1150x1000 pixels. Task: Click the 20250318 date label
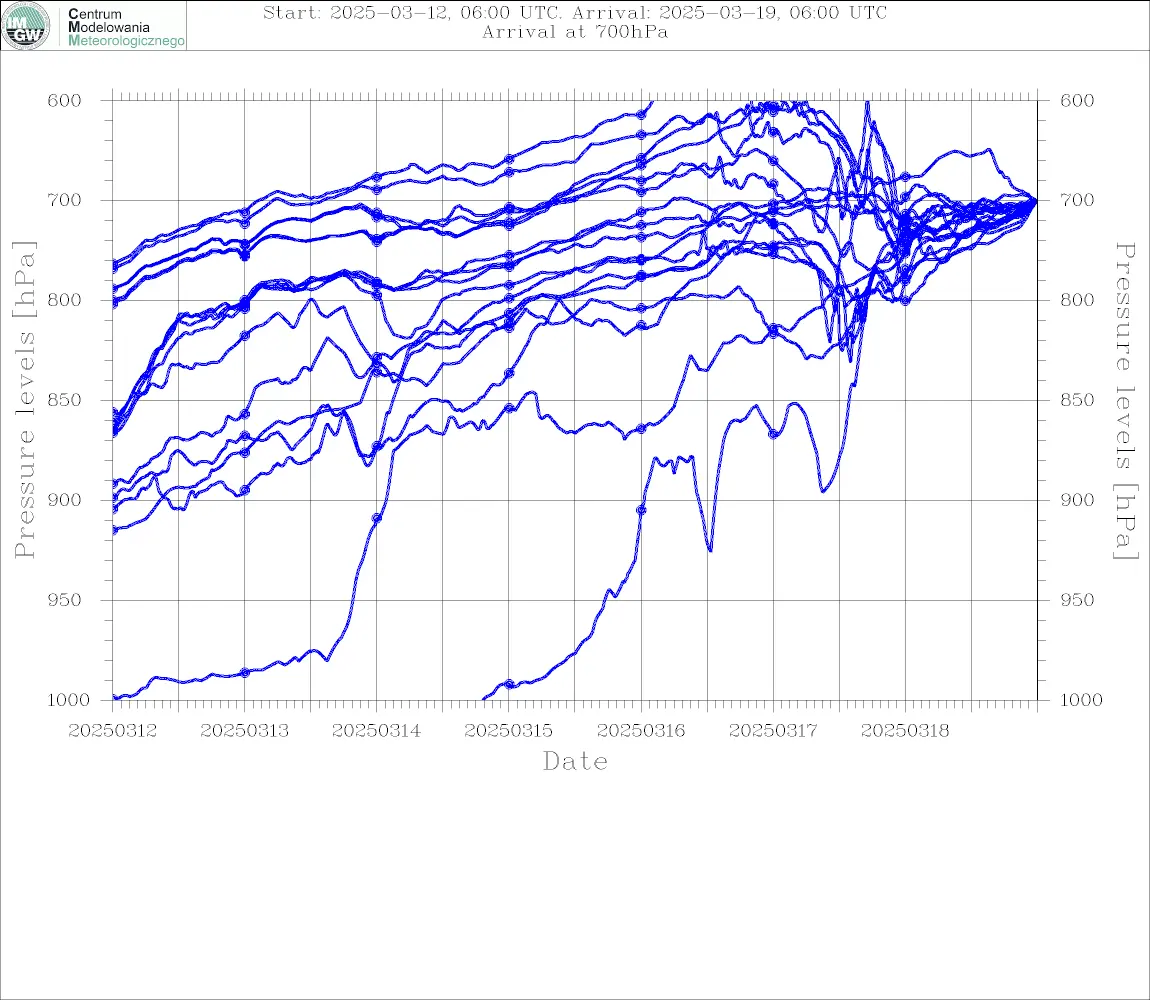pyautogui.click(x=905, y=731)
